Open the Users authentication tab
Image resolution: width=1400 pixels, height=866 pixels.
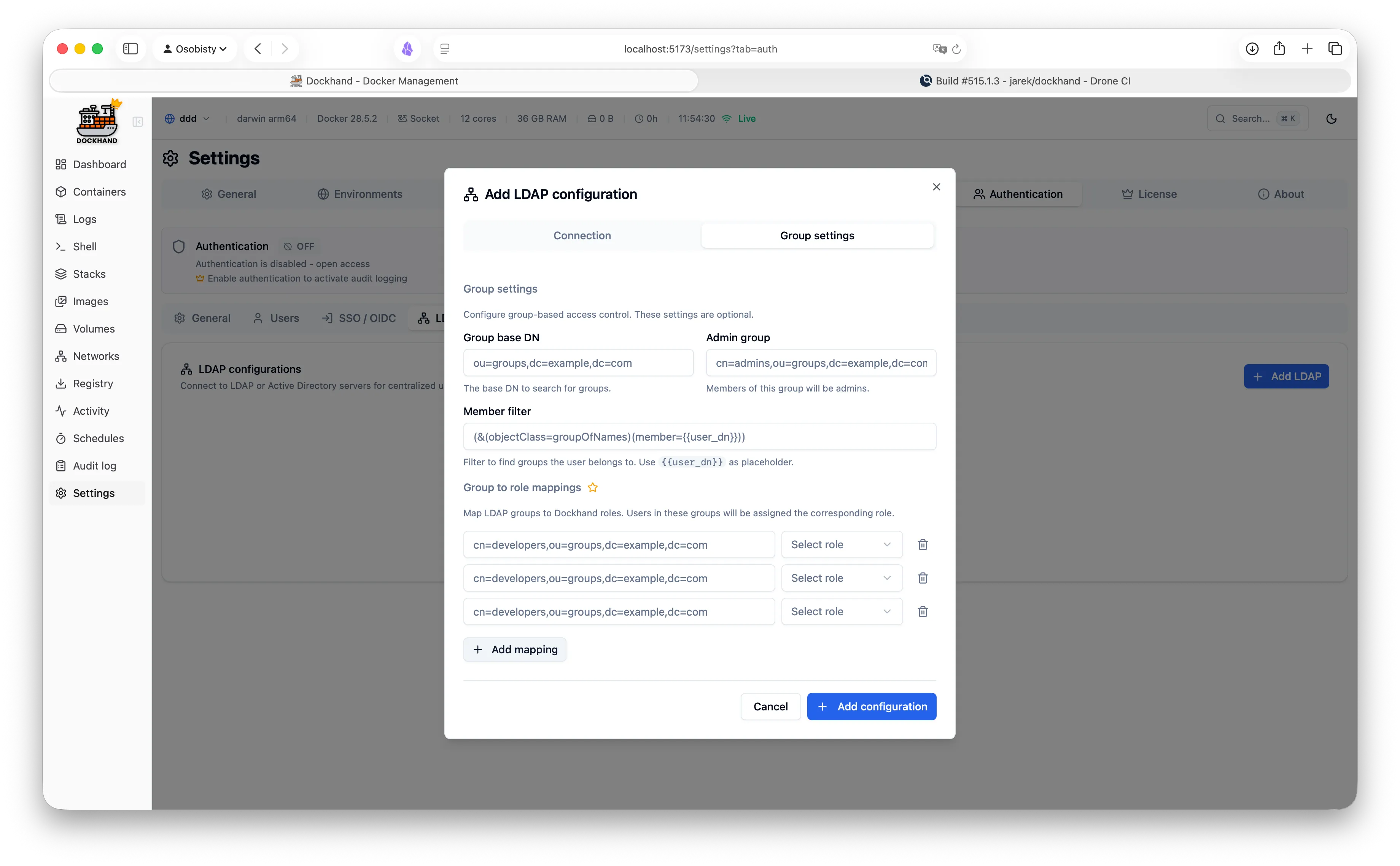coord(275,318)
